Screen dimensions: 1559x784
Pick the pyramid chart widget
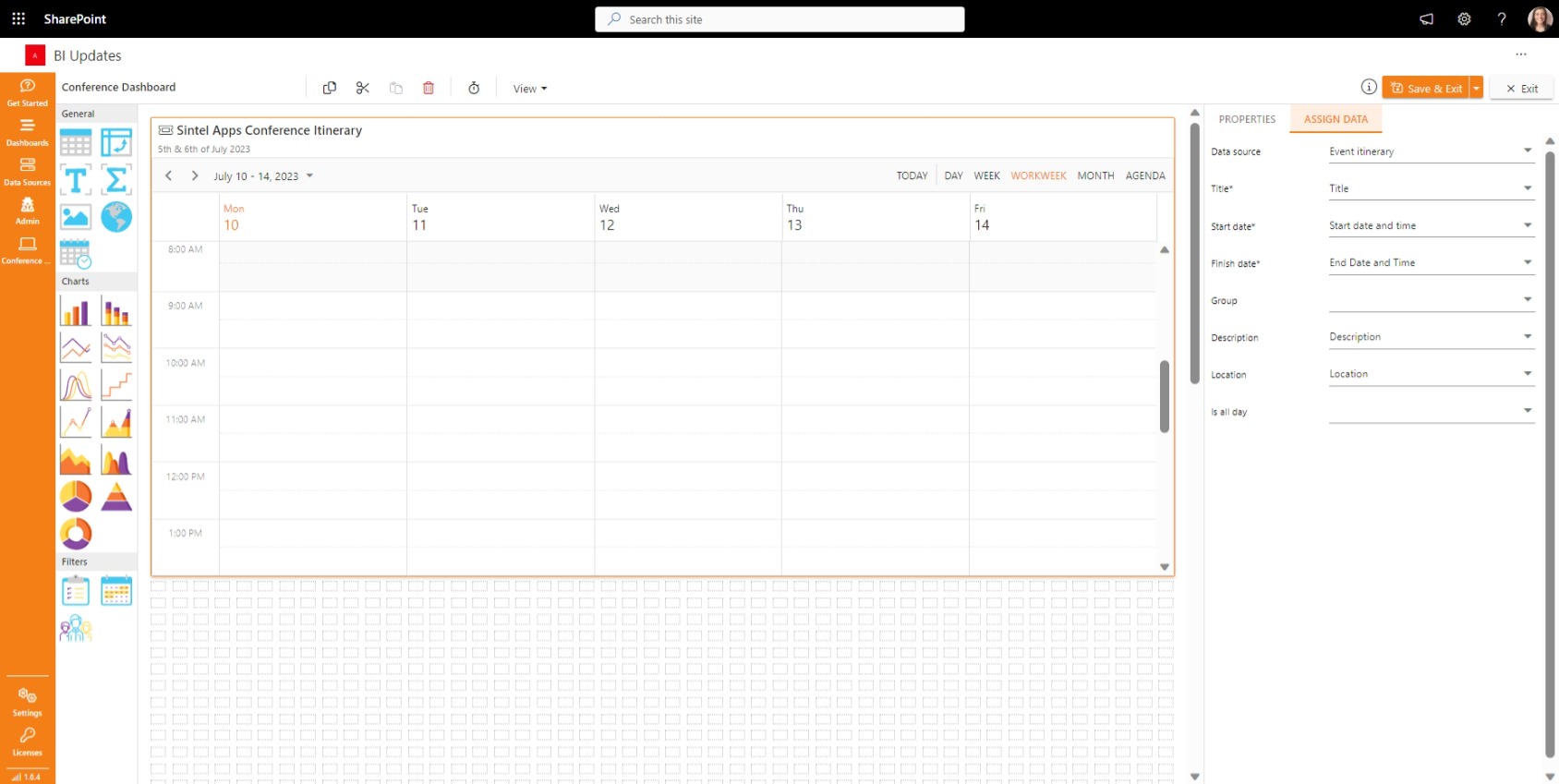point(116,496)
